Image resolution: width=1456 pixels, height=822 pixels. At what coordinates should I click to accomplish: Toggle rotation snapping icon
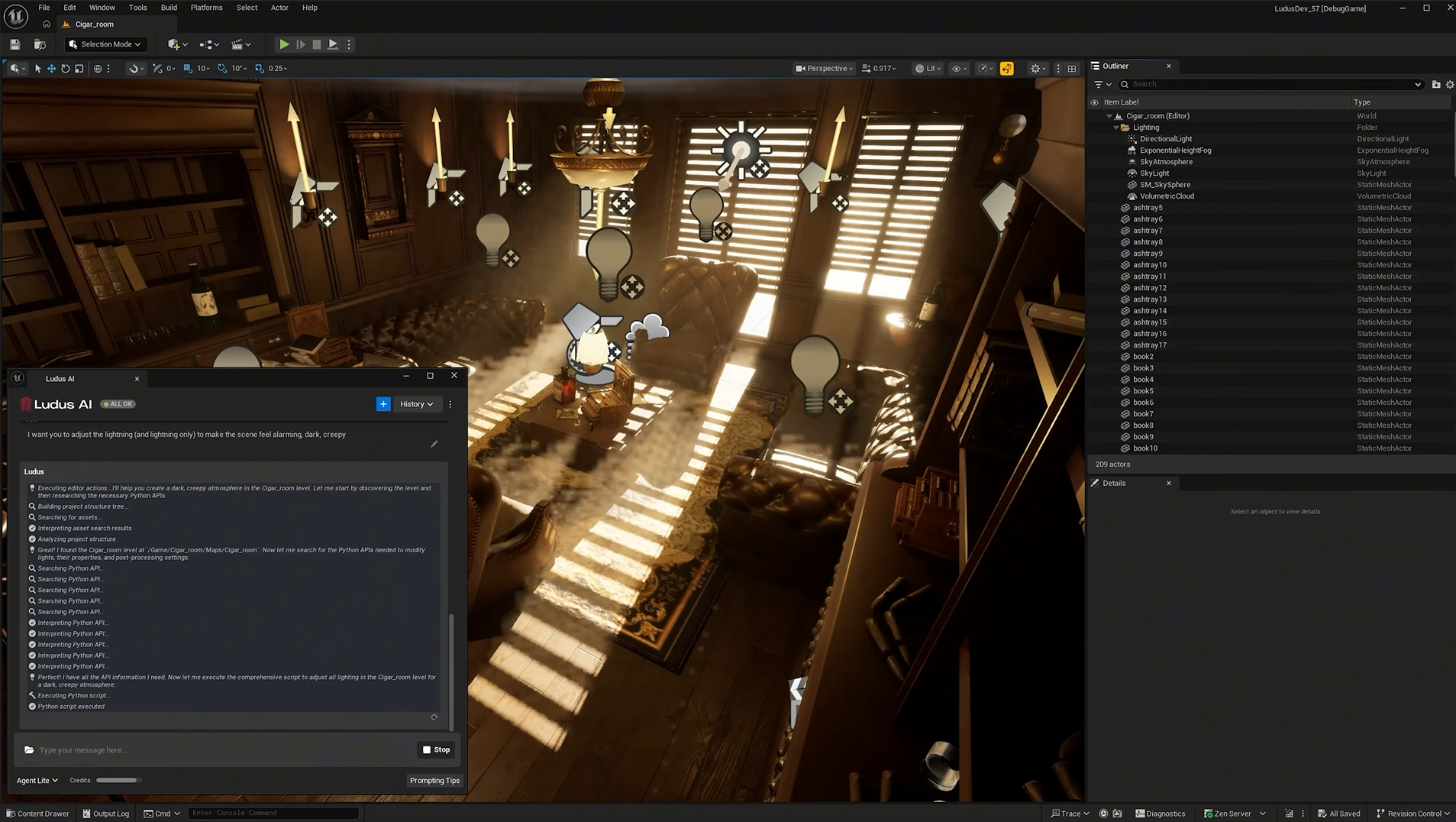pos(222,68)
